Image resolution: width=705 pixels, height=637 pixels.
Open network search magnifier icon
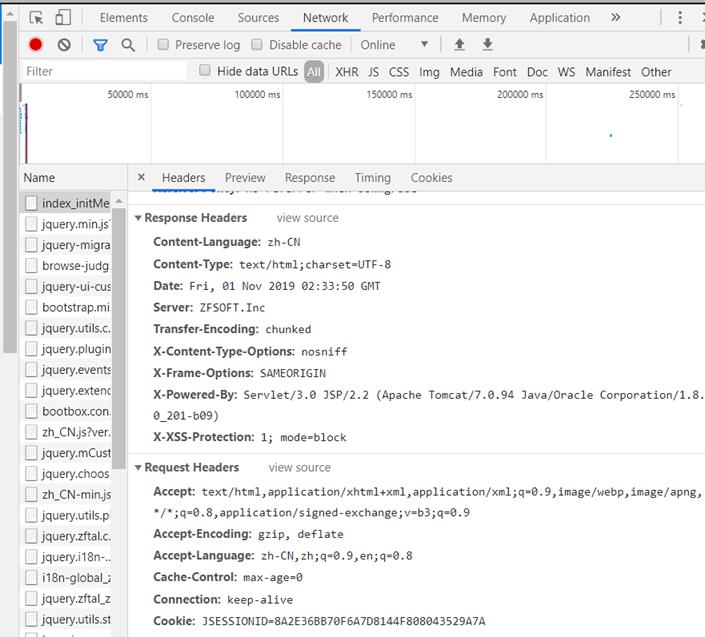coord(128,45)
